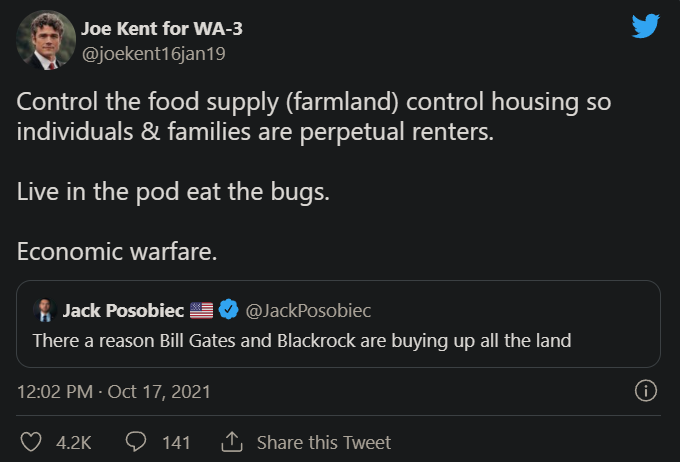Click the Twitter bird logo
The width and height of the screenshot is (680, 462).
646,25
